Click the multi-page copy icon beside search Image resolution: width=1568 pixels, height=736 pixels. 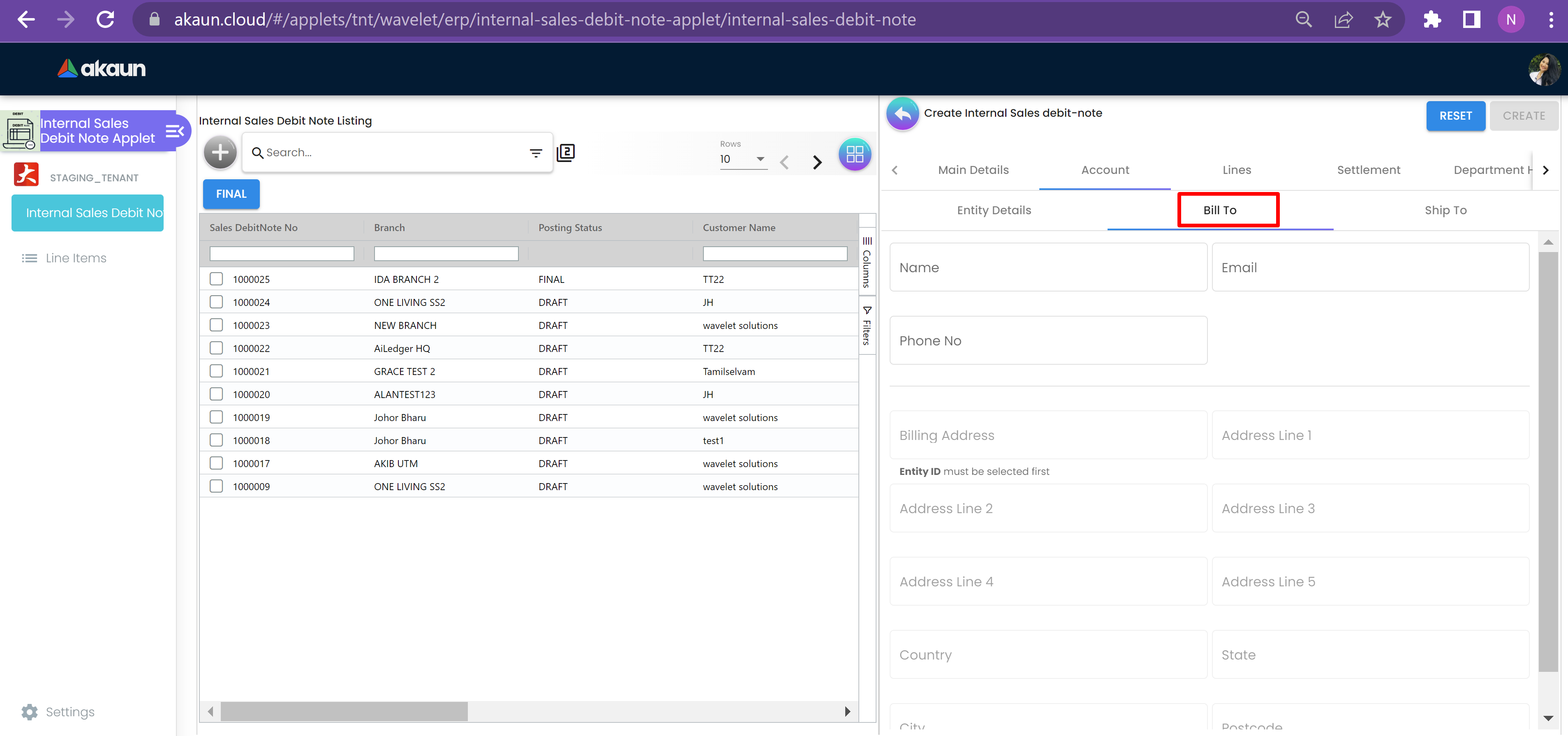tap(565, 152)
